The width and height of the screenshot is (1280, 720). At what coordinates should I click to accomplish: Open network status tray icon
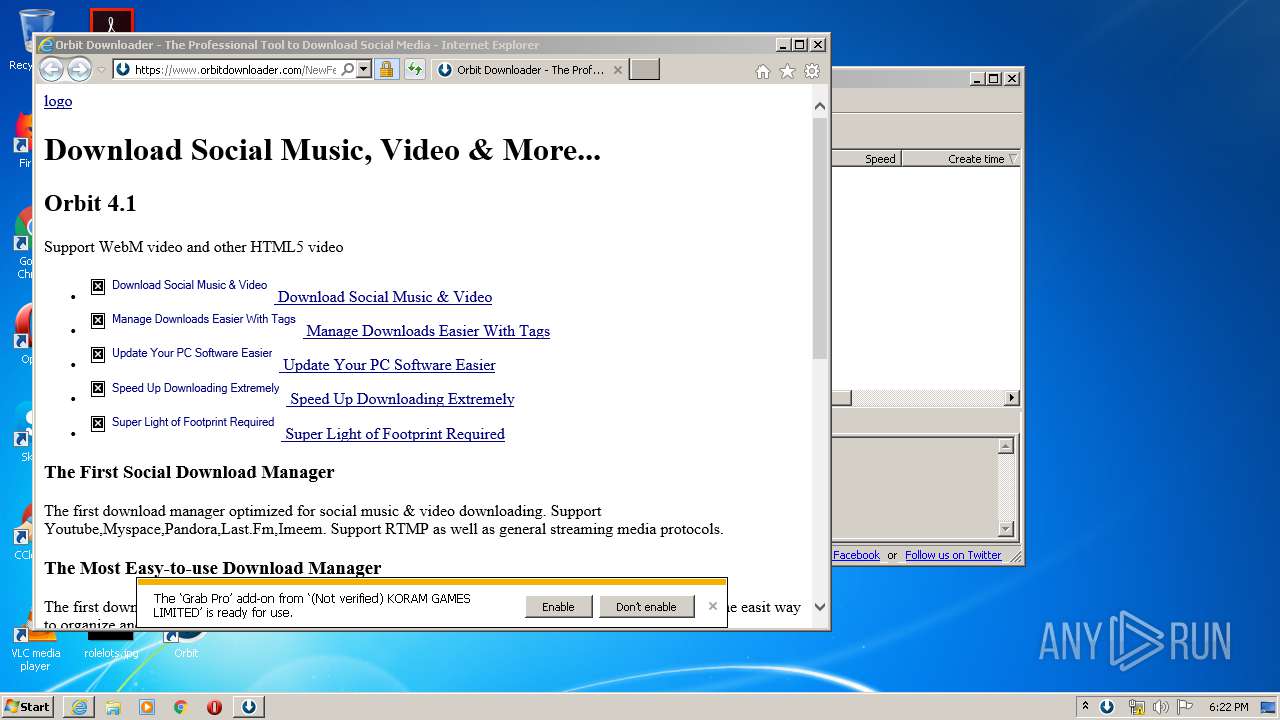pos(1136,707)
